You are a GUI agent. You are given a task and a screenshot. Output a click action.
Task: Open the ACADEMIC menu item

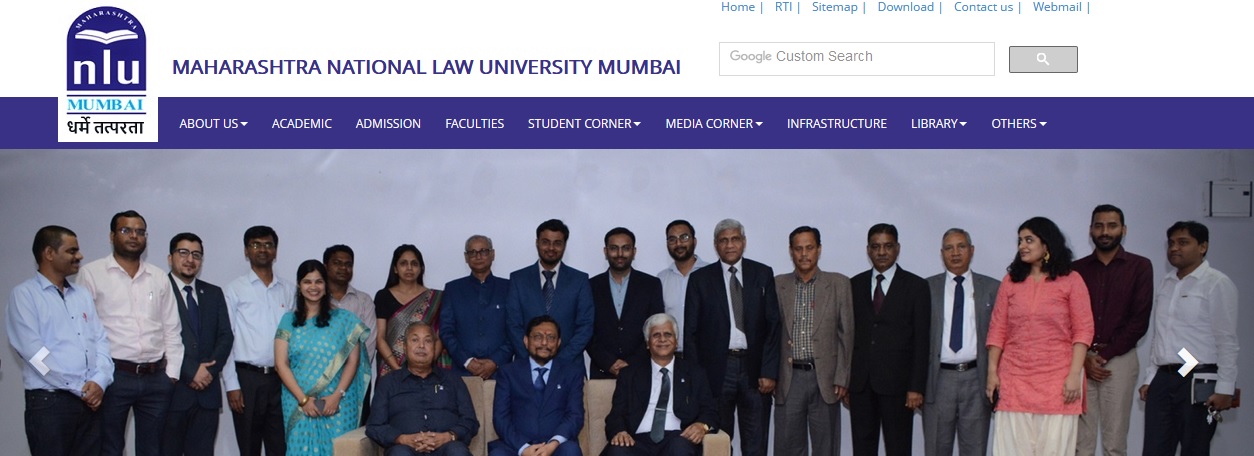tap(302, 124)
